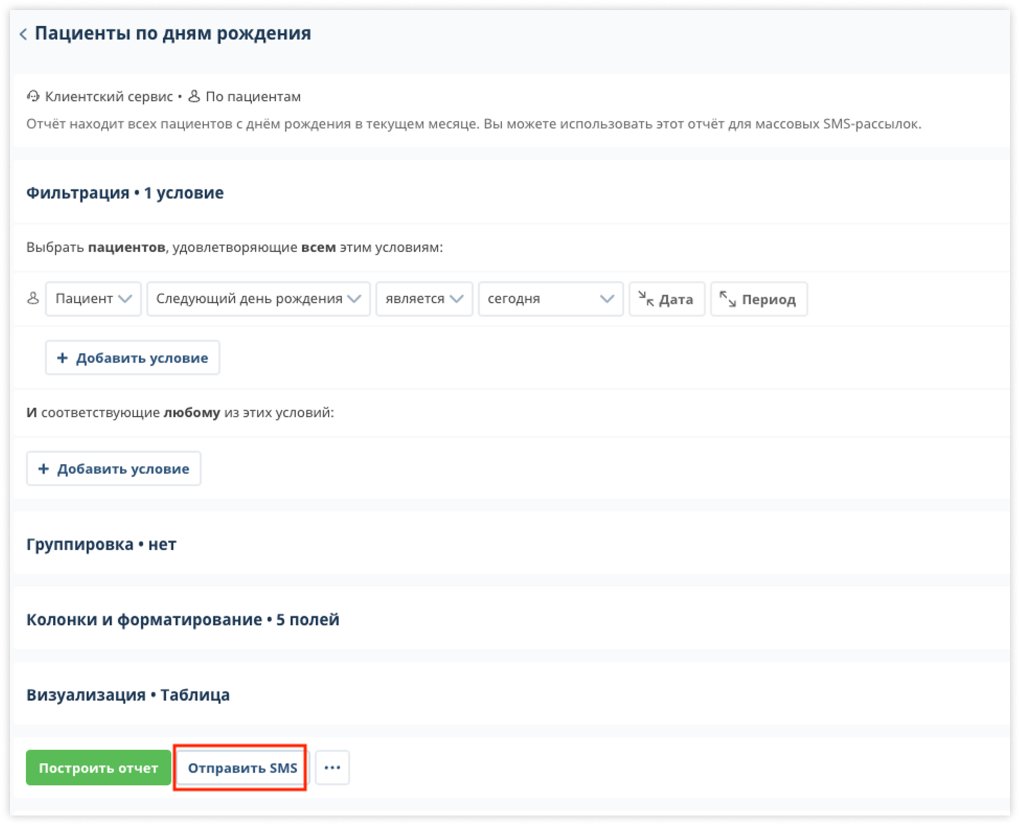Click the patient icon at the filter row start
1020x826 pixels.
[x=31, y=298]
